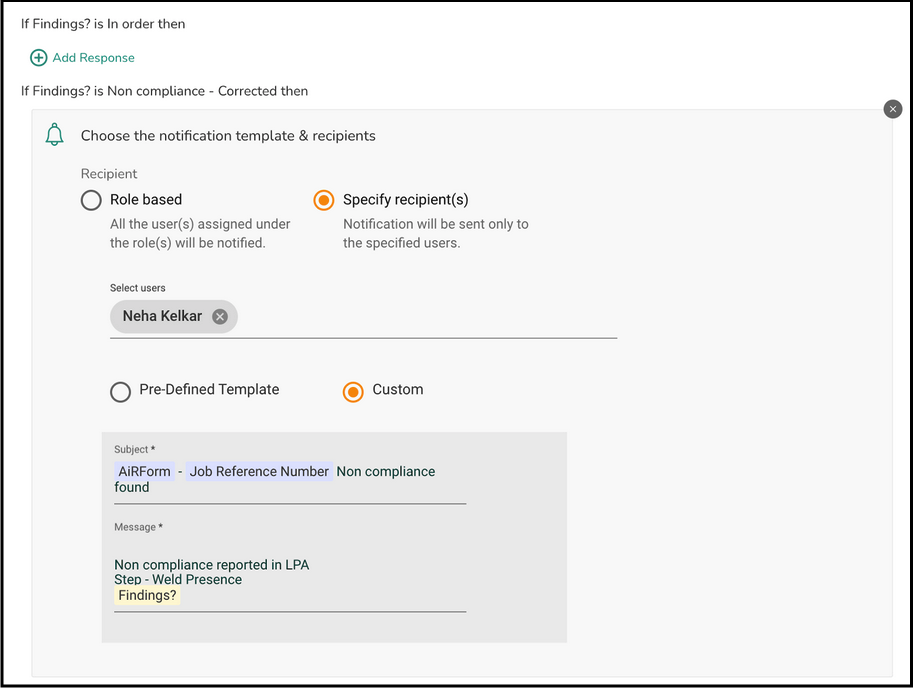This screenshot has width=913, height=689.
Task: Click the Specify recipient(s) label
Action: [405, 199]
